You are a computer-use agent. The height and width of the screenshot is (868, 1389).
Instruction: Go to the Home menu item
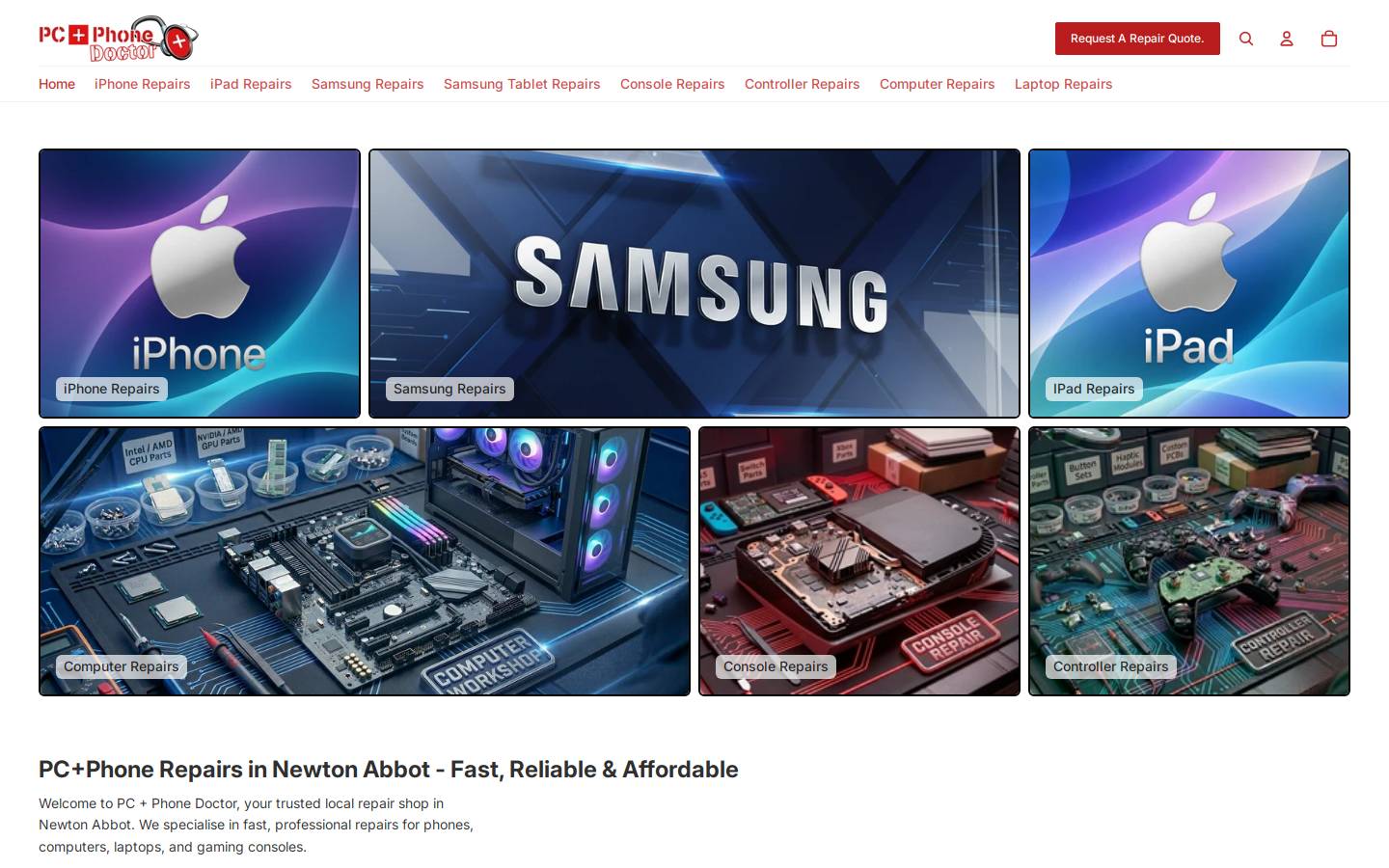tap(57, 84)
